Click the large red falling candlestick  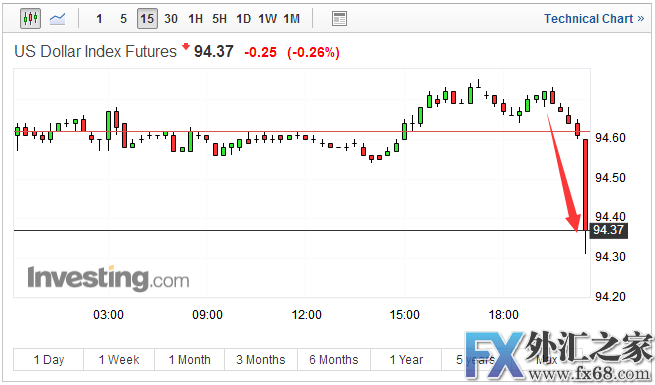tap(586, 185)
